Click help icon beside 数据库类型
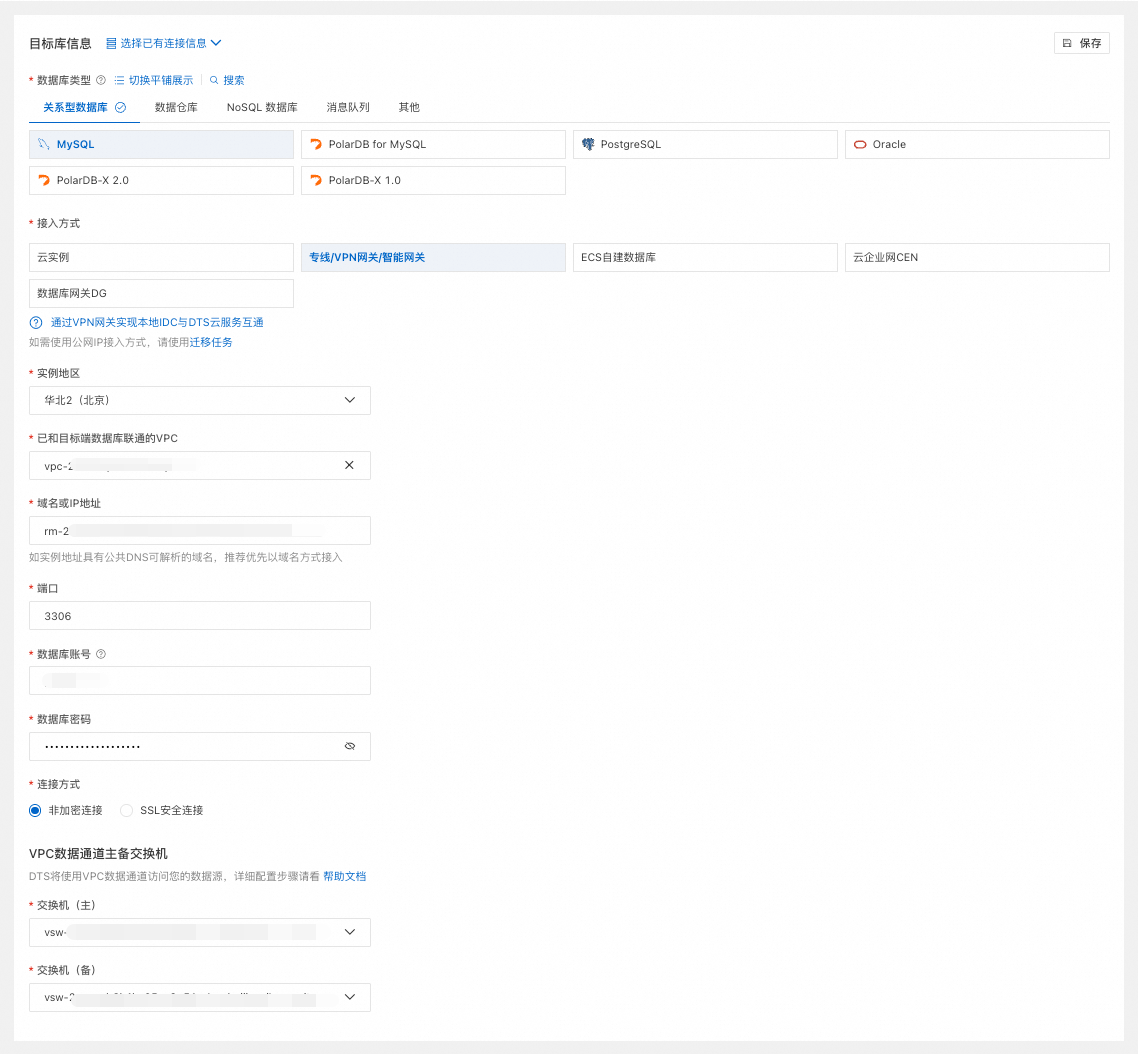This screenshot has height=1054, width=1138. click(x=101, y=80)
